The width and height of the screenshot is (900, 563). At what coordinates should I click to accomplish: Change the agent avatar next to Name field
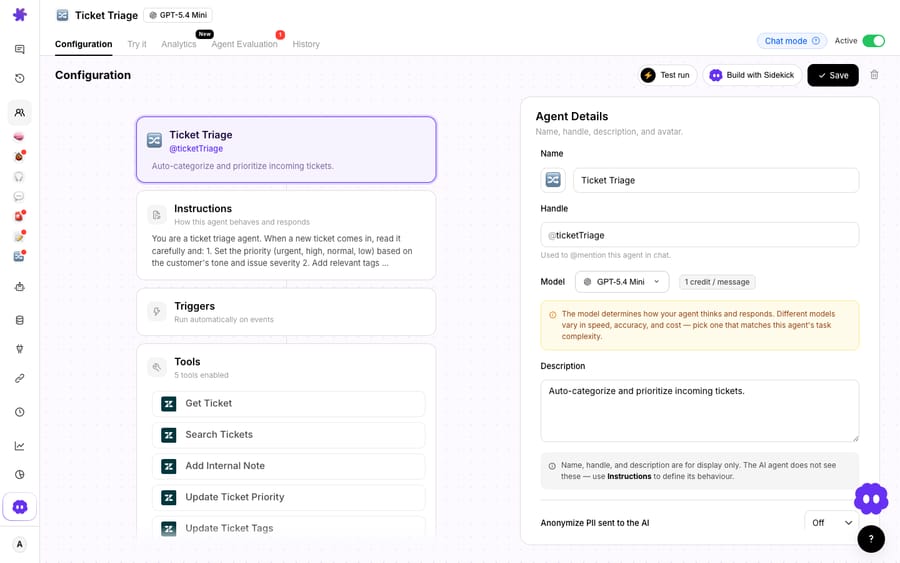[x=553, y=180]
